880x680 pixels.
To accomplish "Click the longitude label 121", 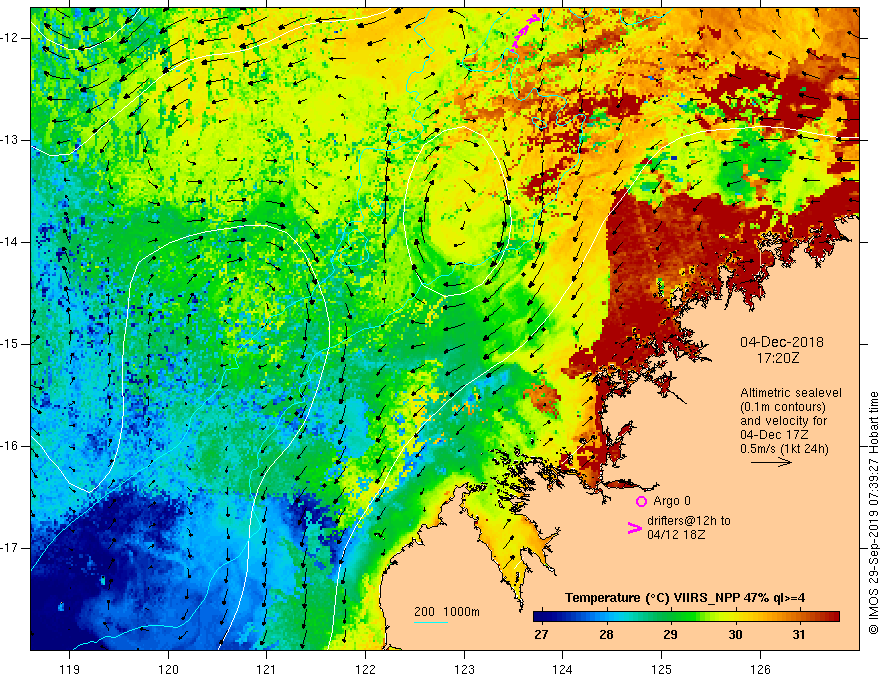I will tap(266, 669).
